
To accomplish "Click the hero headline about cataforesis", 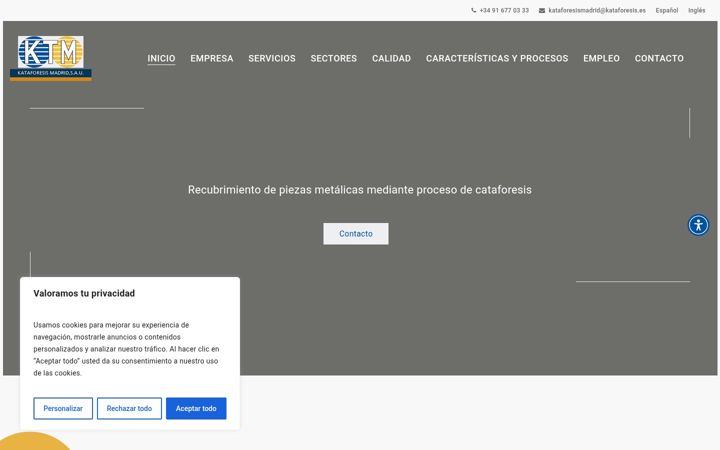I will [x=360, y=190].
